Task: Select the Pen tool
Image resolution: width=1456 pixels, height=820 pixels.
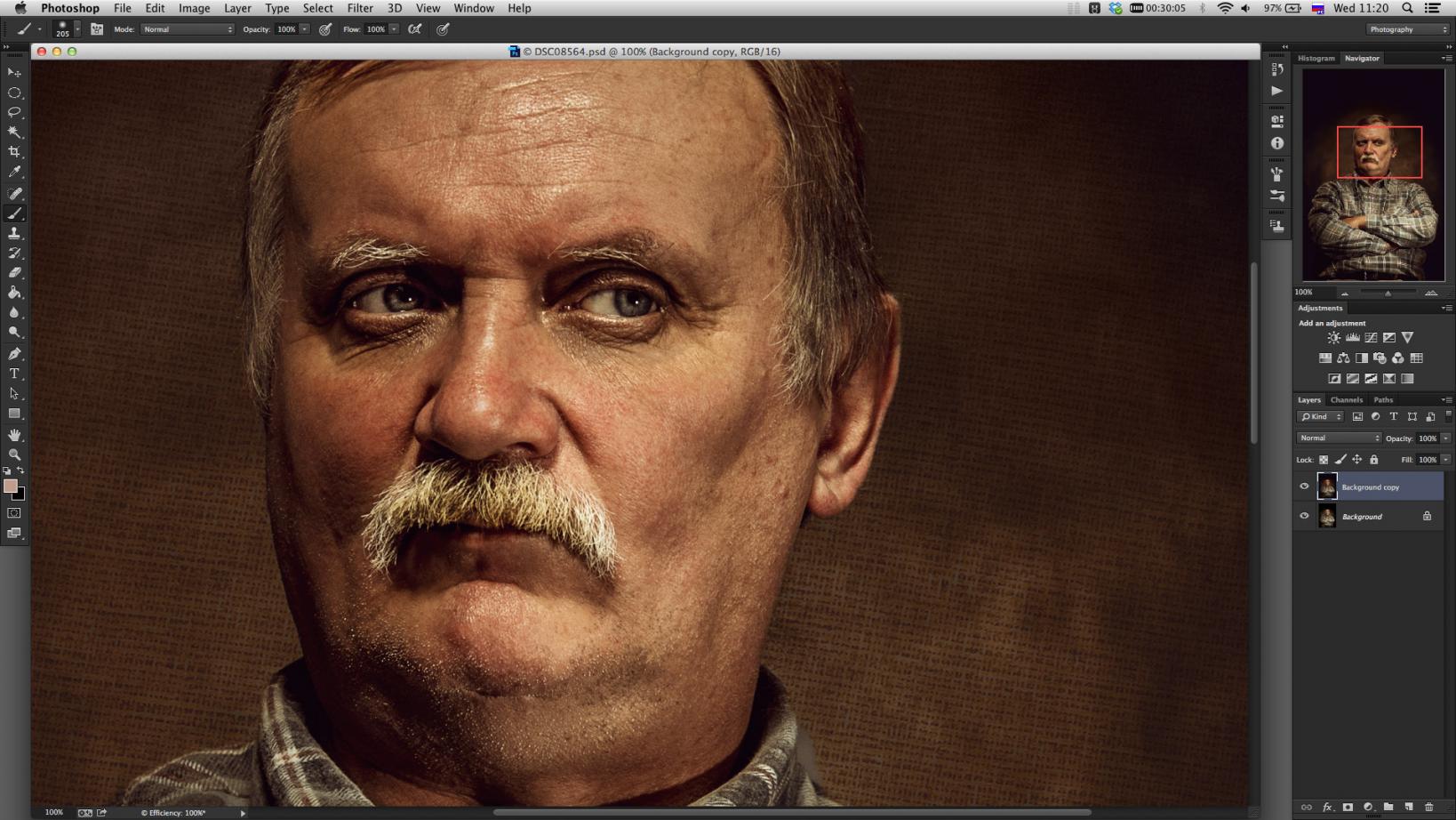Action: pyautogui.click(x=14, y=354)
